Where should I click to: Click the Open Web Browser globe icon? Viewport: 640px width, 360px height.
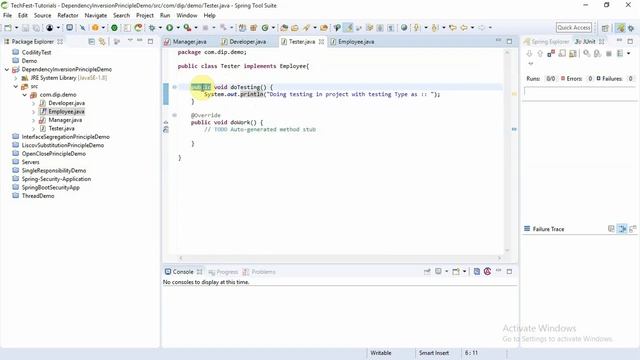[404, 28]
